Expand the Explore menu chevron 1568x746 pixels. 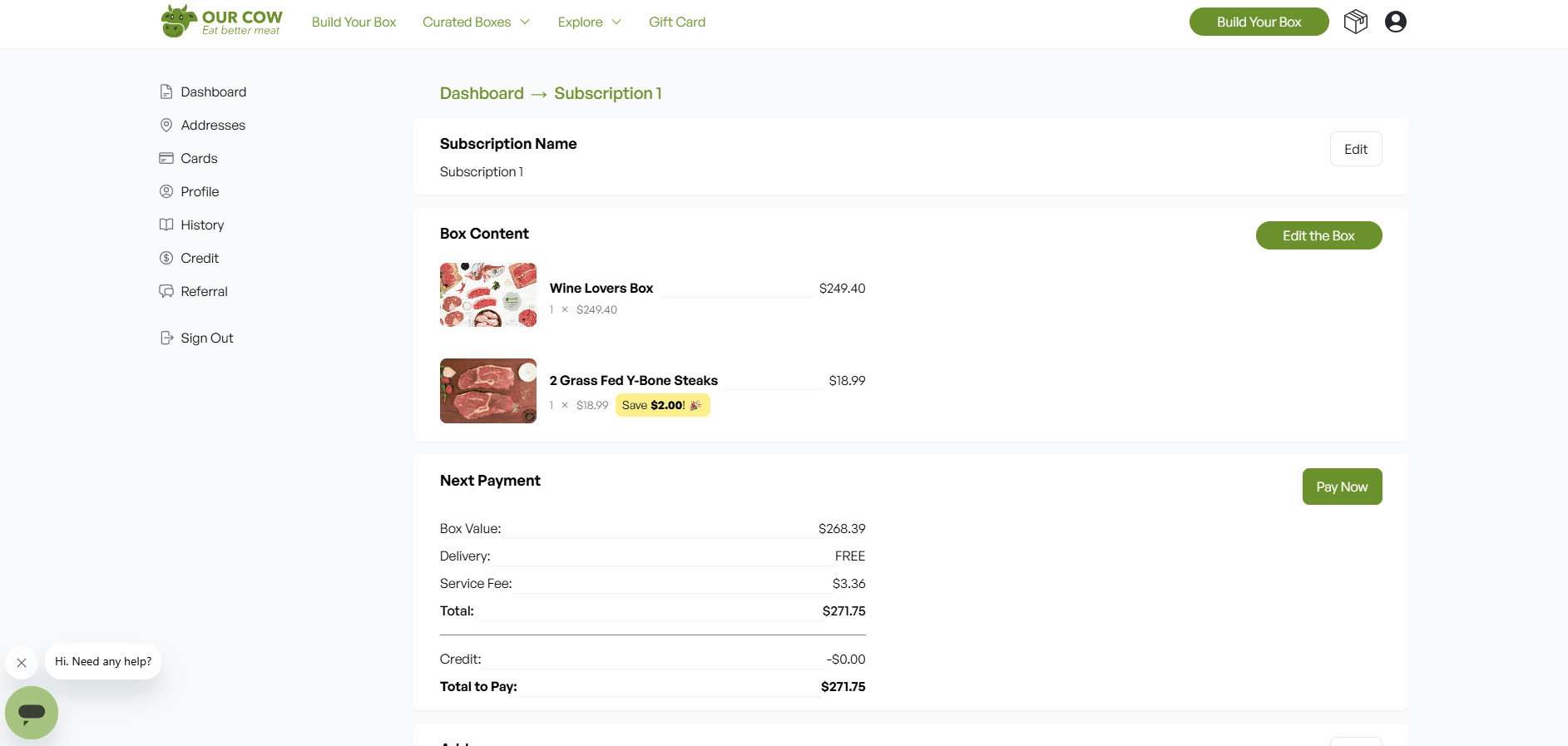616,22
